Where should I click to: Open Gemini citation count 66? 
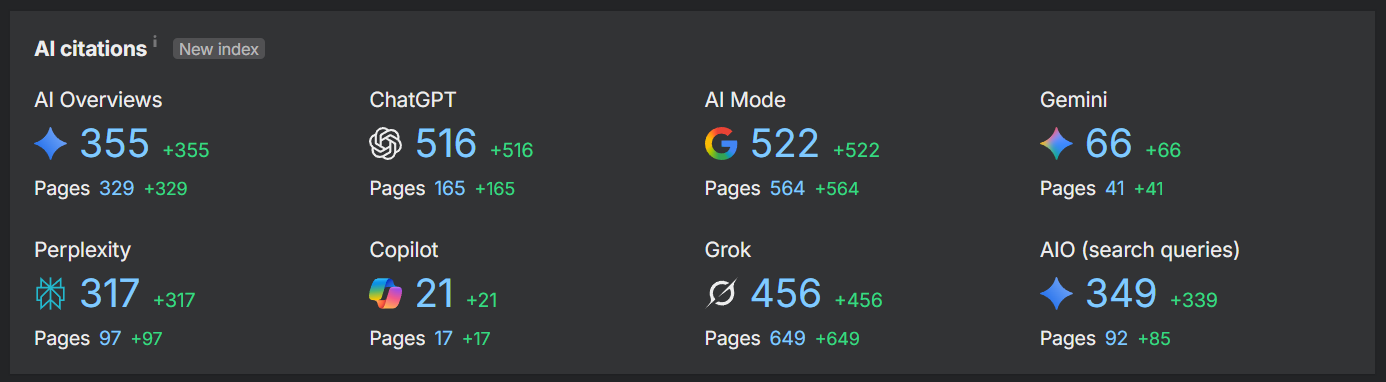pos(1109,144)
